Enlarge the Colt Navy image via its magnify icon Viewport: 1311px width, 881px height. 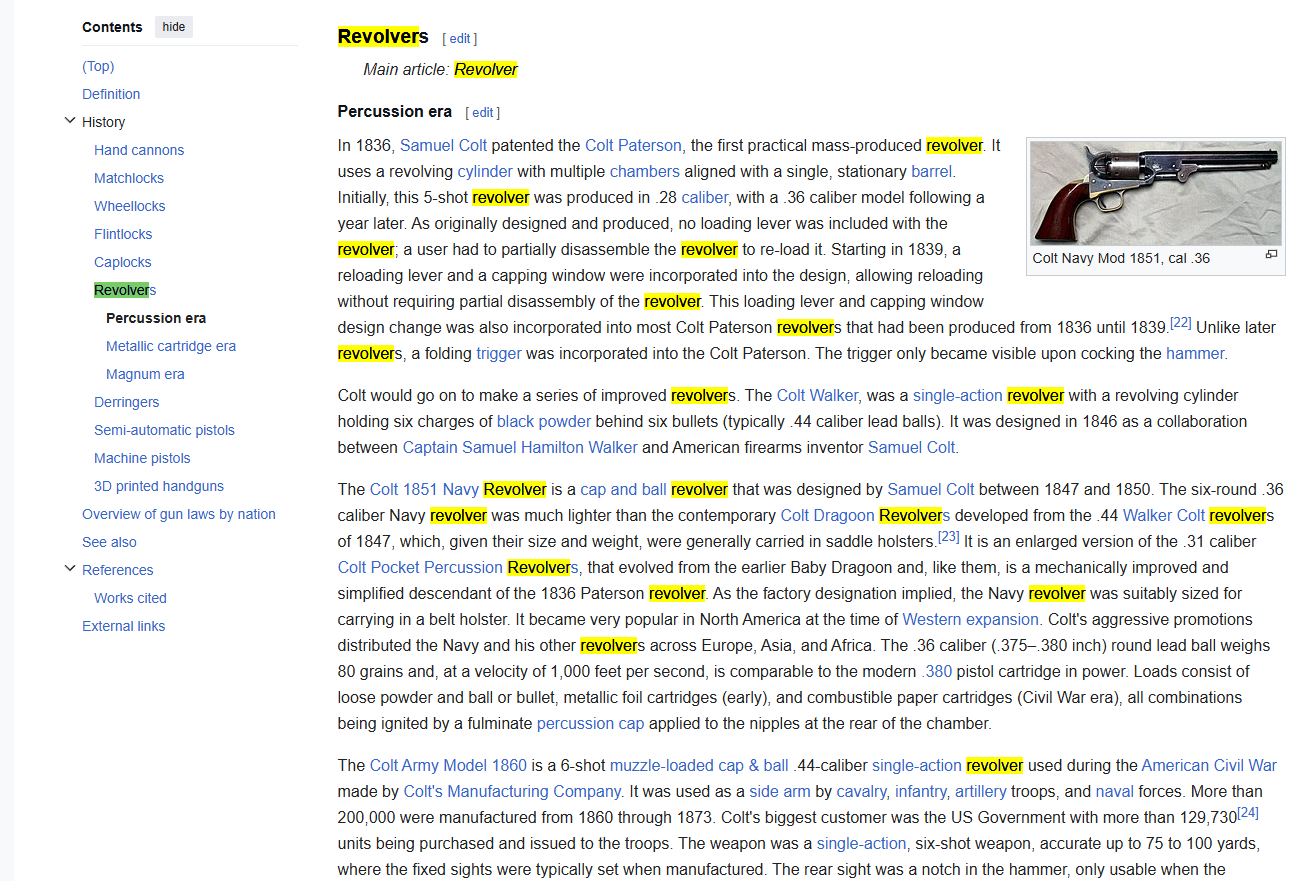click(1271, 255)
